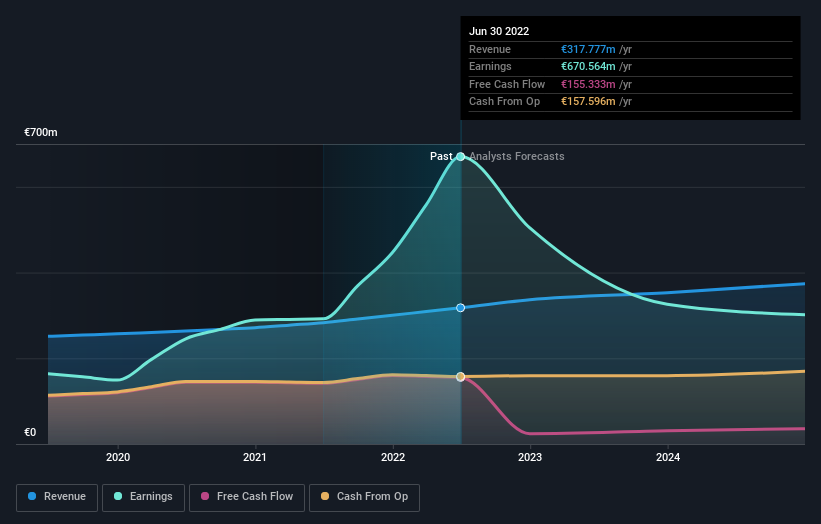The width and height of the screenshot is (821, 524).
Task: Click the 'Earnings' row label in tooltip
Action: pos(490,66)
